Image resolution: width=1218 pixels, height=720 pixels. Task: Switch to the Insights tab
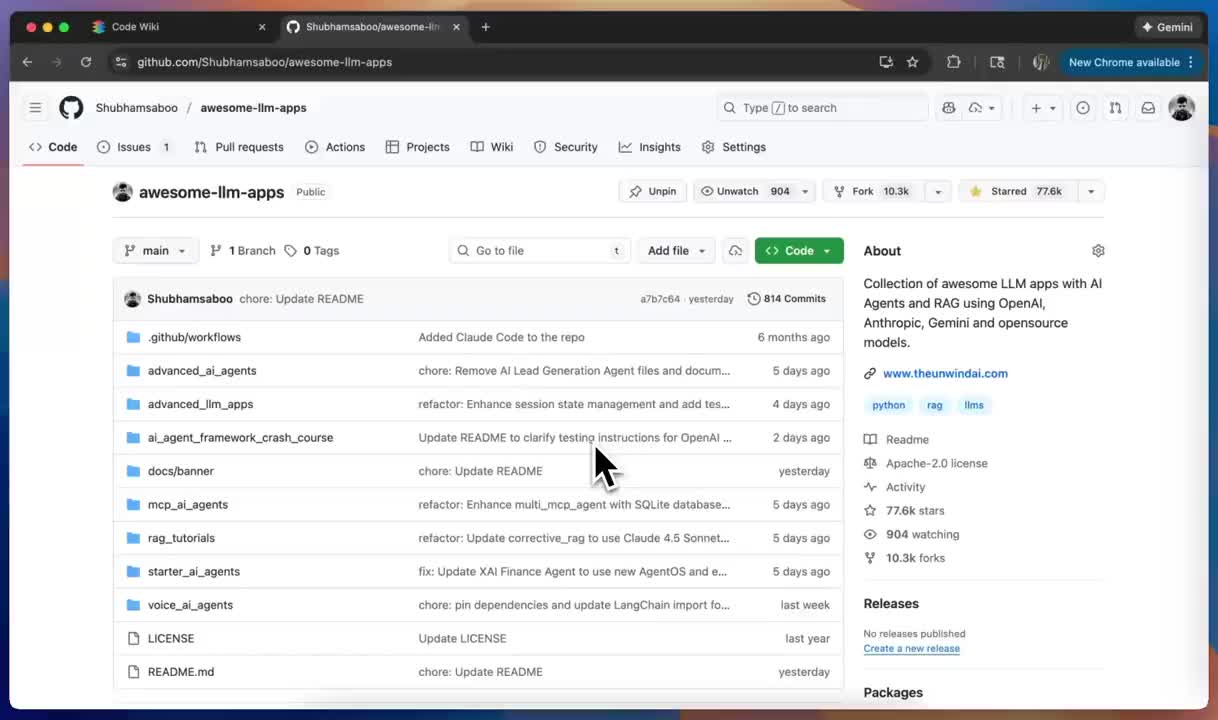tap(650, 147)
